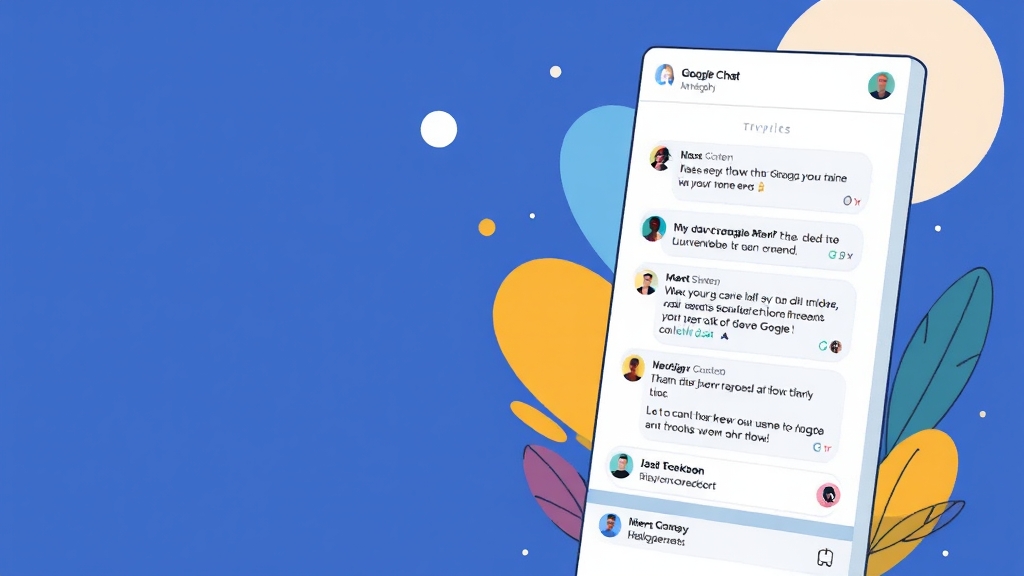The height and width of the screenshot is (576, 1024).
Task: Click the Google Chat header title
Action: coord(711,74)
